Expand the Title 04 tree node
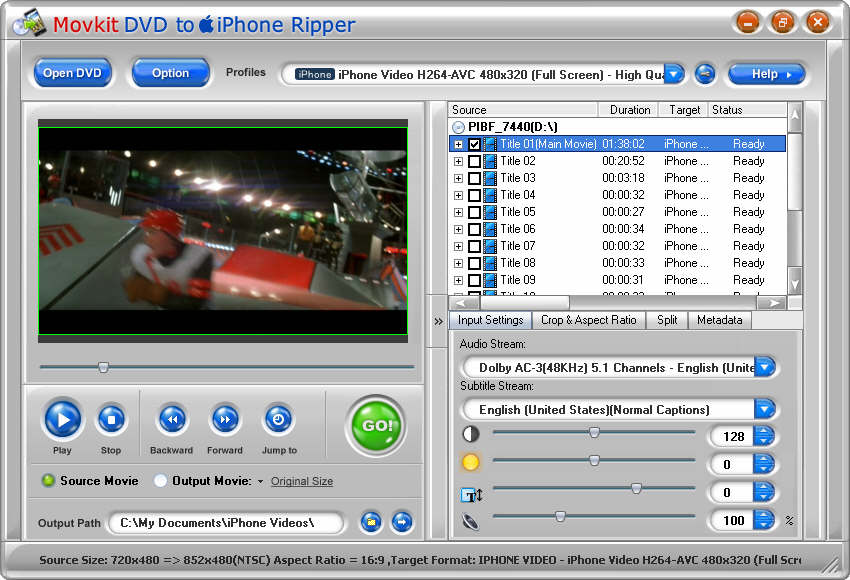 [459, 195]
